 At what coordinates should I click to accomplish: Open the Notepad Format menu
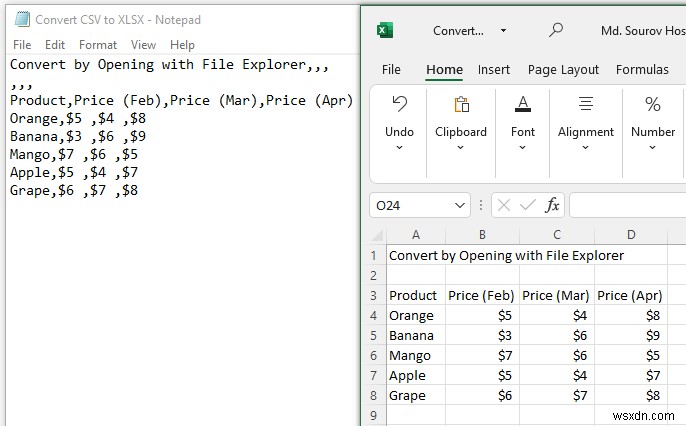(98, 45)
